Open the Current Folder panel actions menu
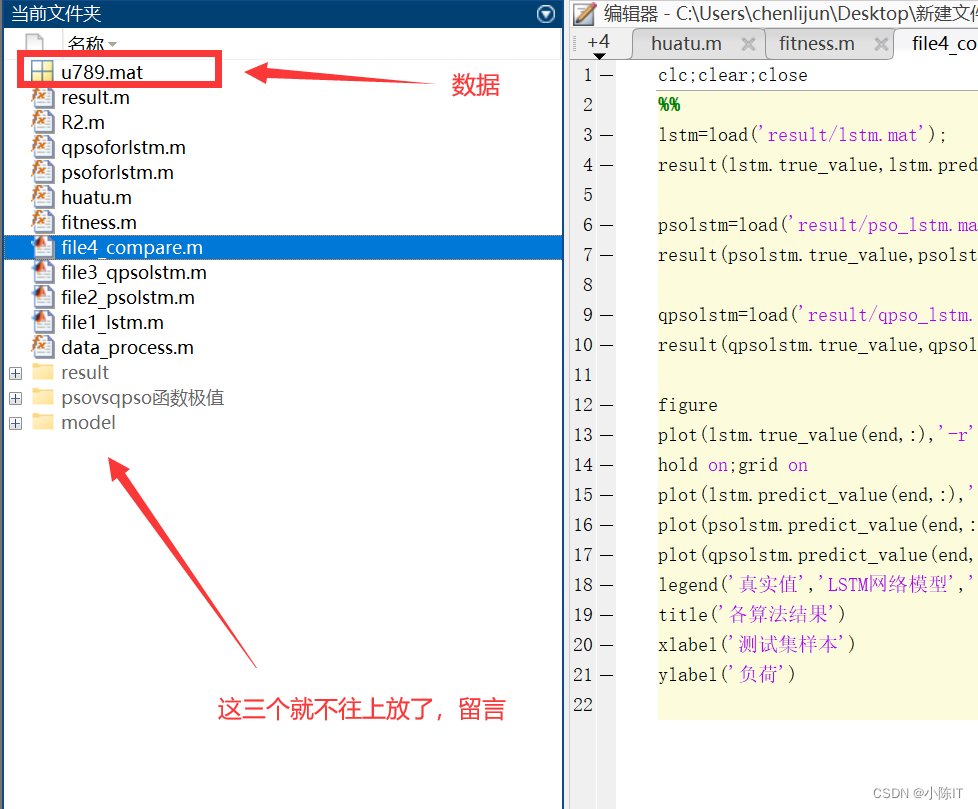 (x=546, y=14)
